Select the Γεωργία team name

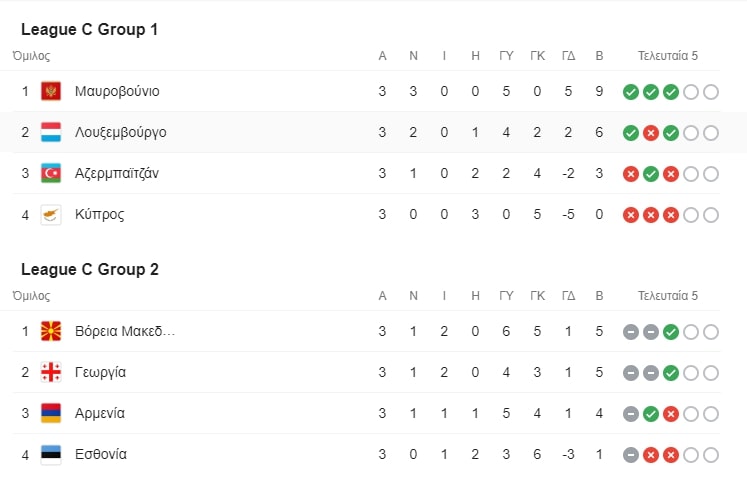point(100,373)
